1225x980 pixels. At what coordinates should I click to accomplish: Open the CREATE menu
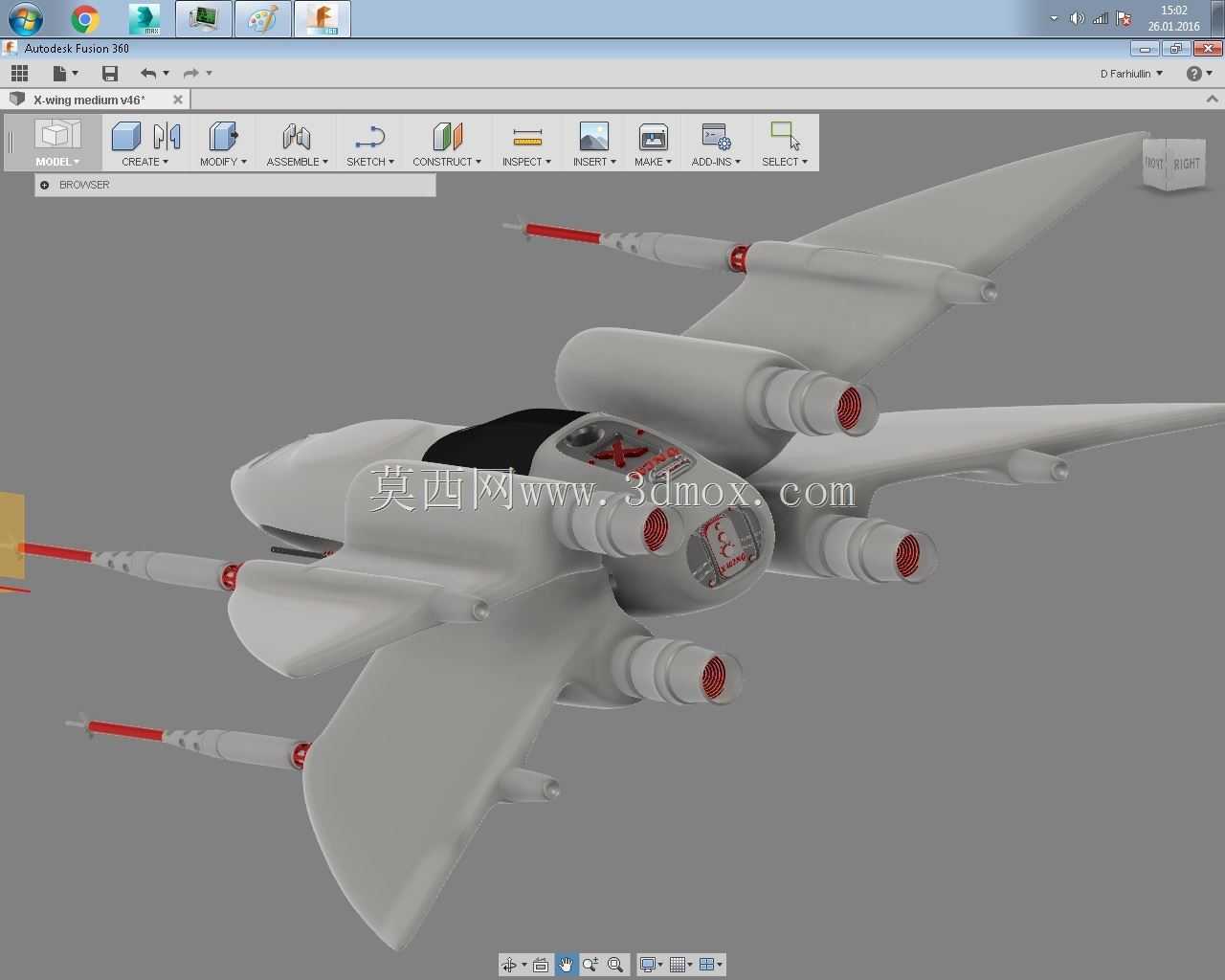[x=145, y=162]
